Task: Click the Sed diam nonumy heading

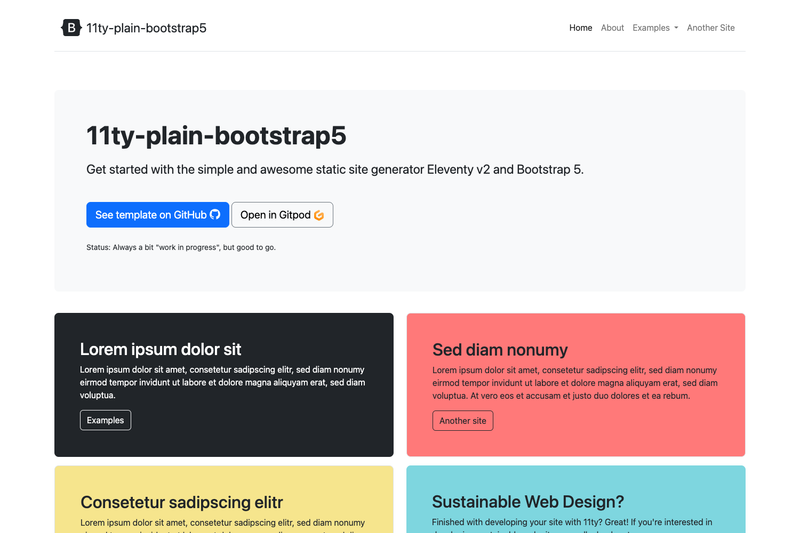Action: click(x=500, y=350)
